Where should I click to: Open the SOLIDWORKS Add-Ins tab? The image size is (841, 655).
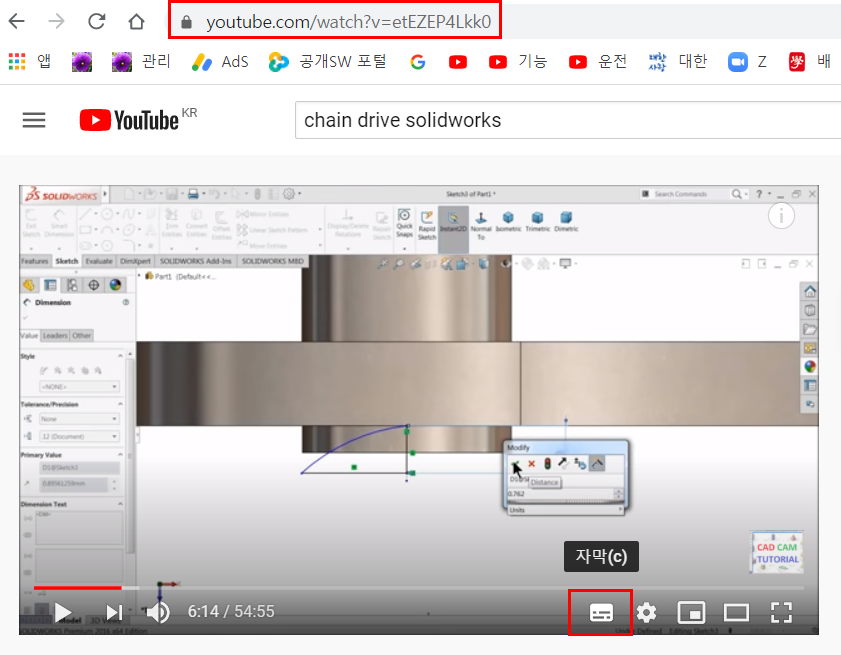195,261
